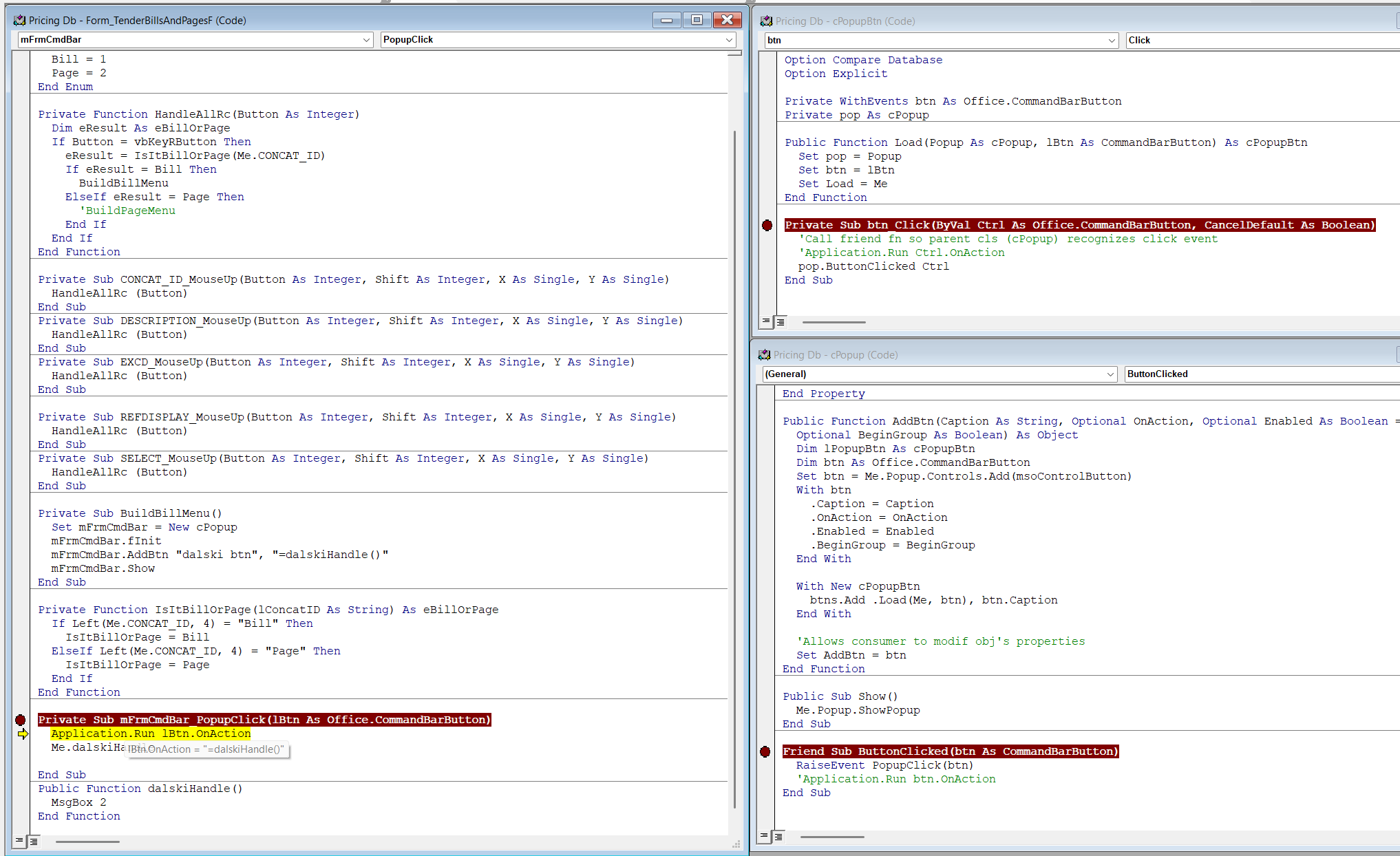Screen dimensions: 1400x856
Task: Open PopupClick procedure dropdown
Action: pos(729,40)
